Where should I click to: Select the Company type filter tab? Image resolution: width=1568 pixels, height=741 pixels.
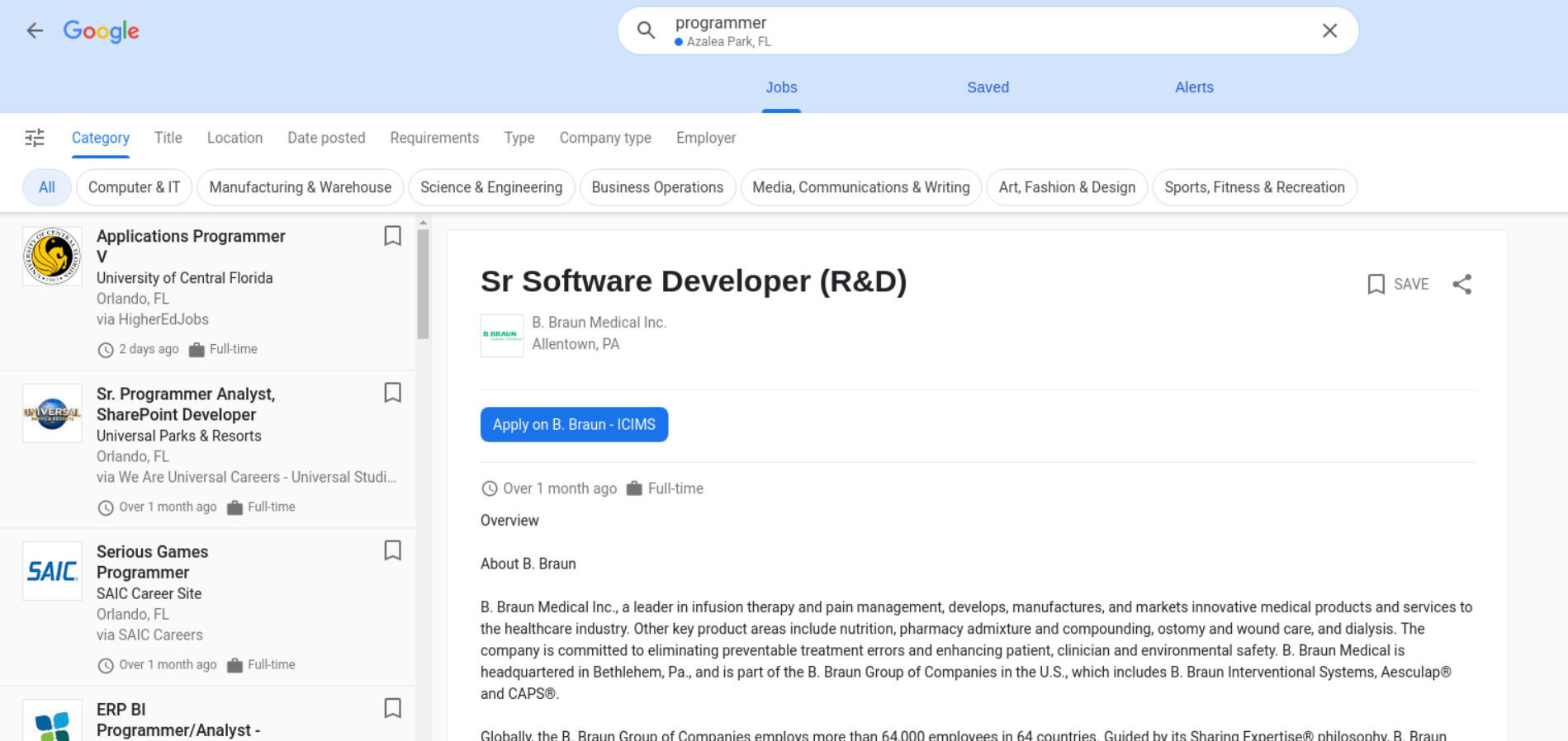[x=605, y=138]
